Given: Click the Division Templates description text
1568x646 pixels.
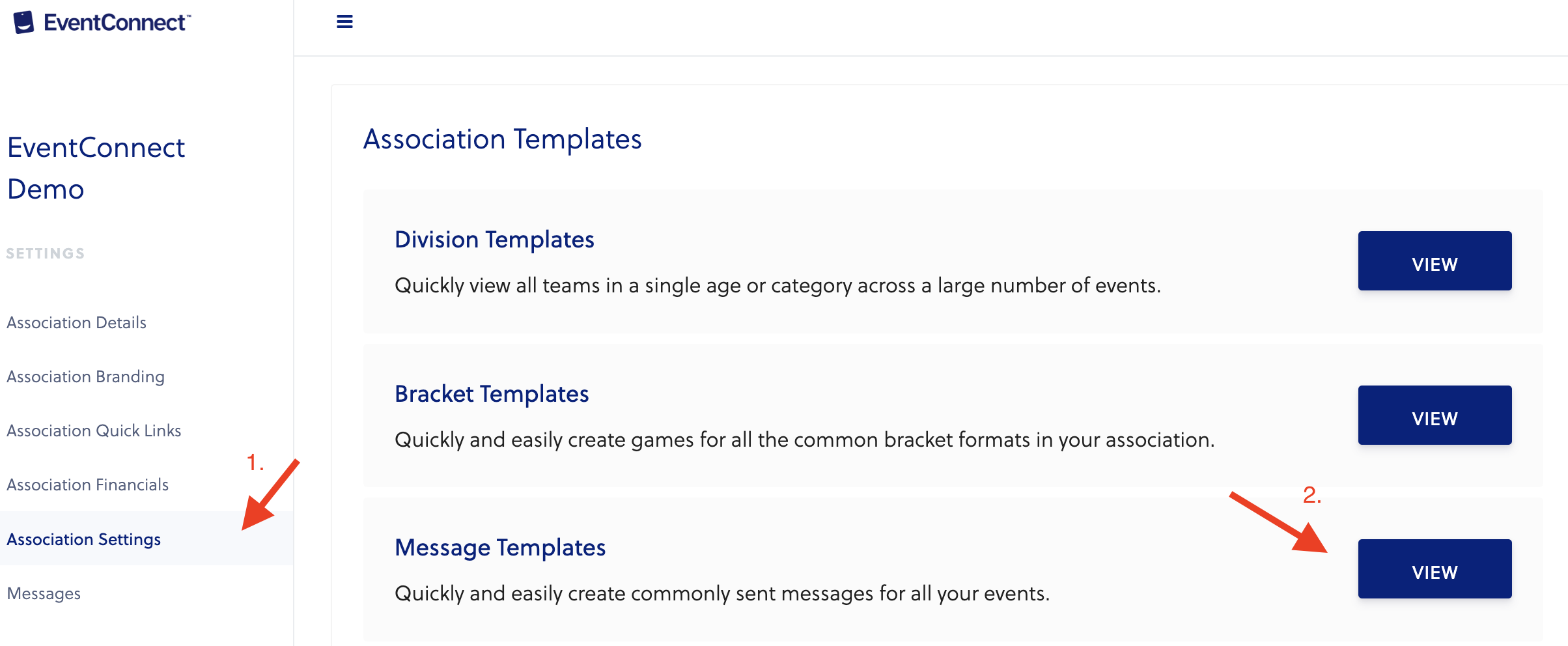Looking at the screenshot, I should pos(777,285).
